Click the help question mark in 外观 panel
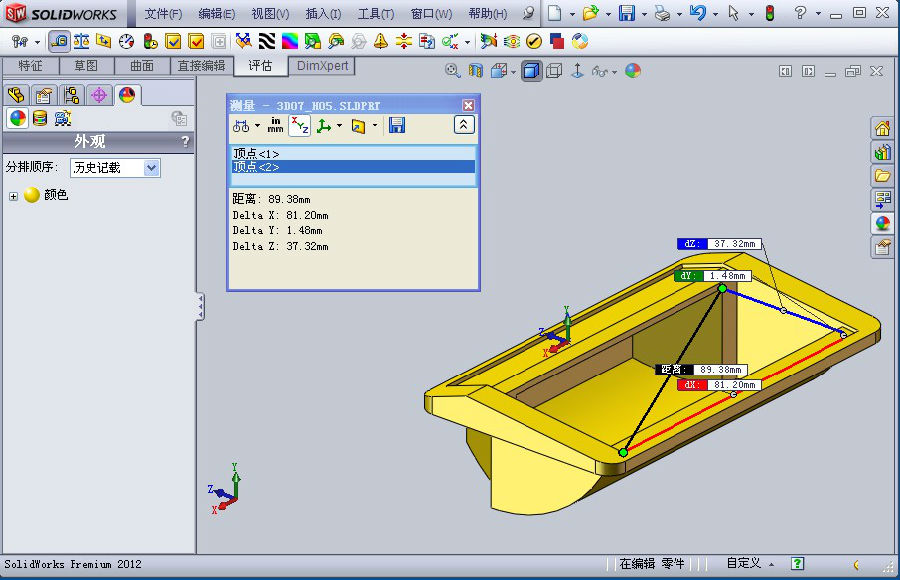The height and width of the screenshot is (580, 900). pyautogui.click(x=185, y=142)
